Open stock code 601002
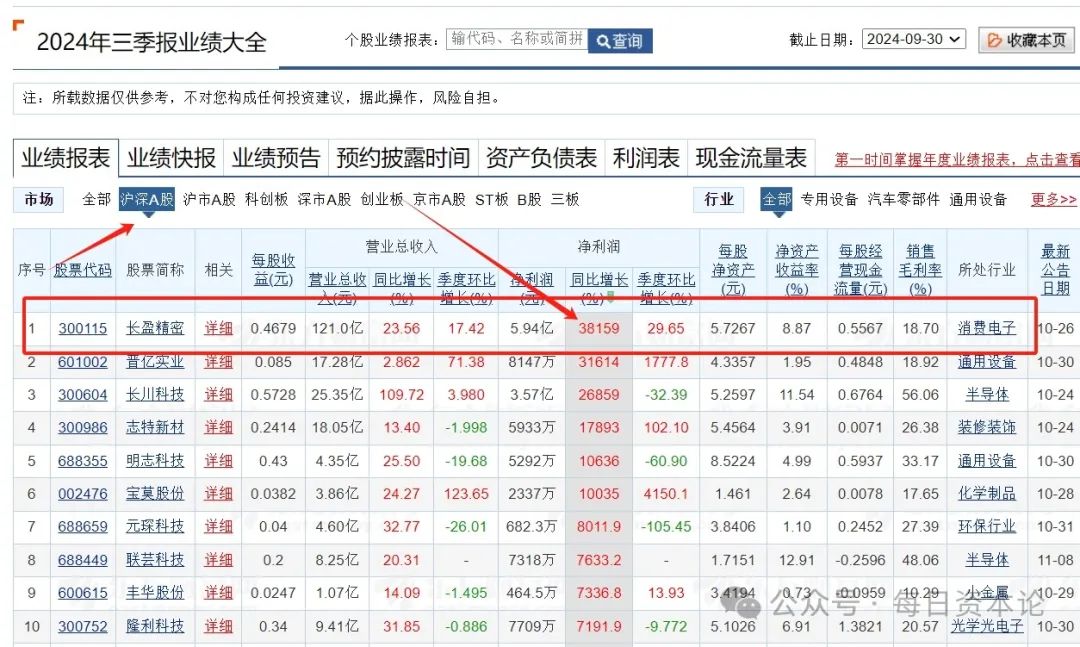This screenshot has height=647, width=1080. click(x=83, y=362)
